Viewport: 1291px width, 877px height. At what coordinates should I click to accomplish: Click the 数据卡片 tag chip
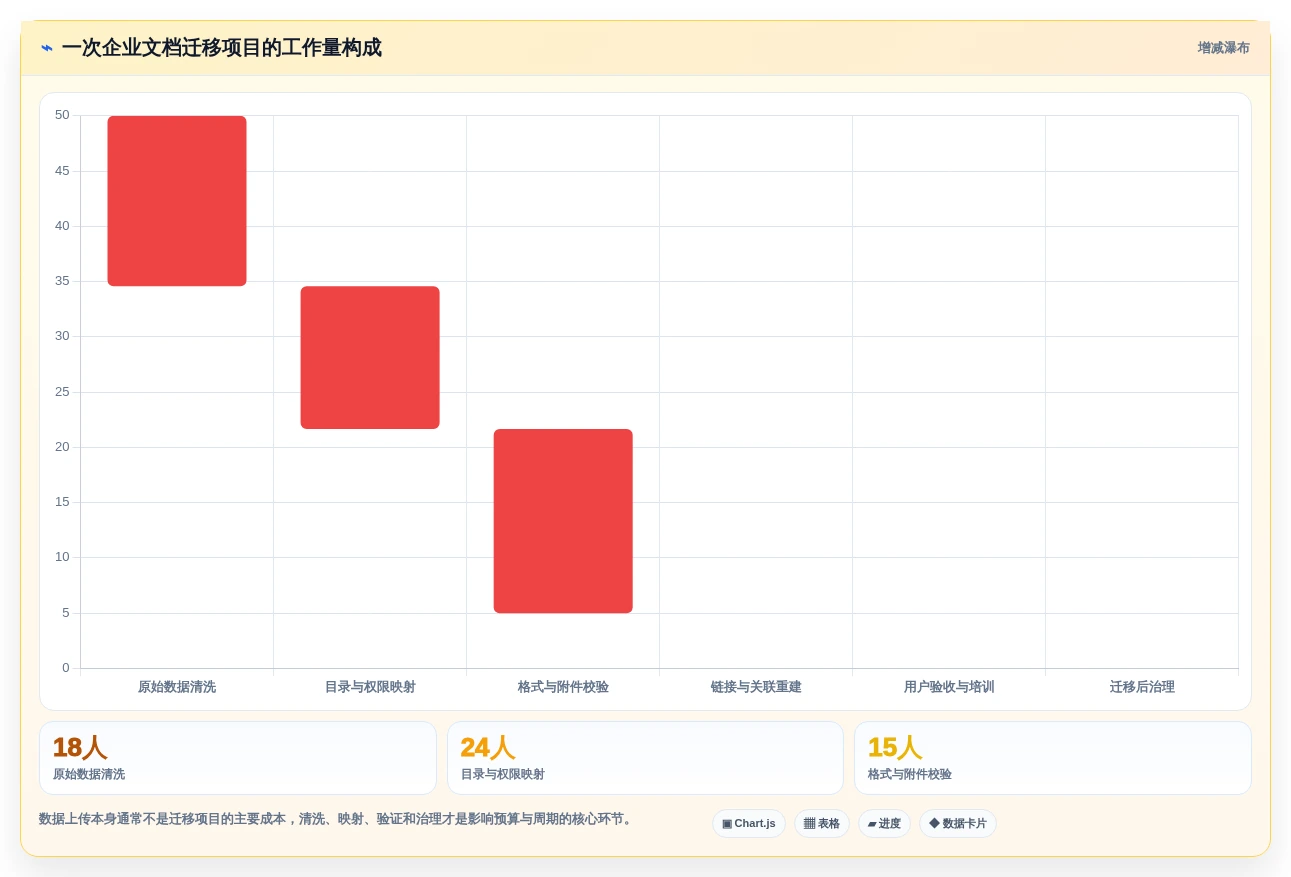tap(958, 824)
